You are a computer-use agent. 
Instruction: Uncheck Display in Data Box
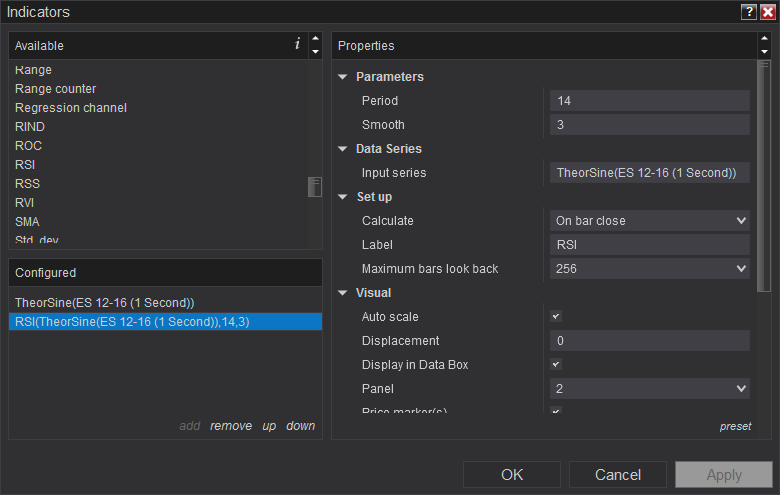click(x=556, y=364)
